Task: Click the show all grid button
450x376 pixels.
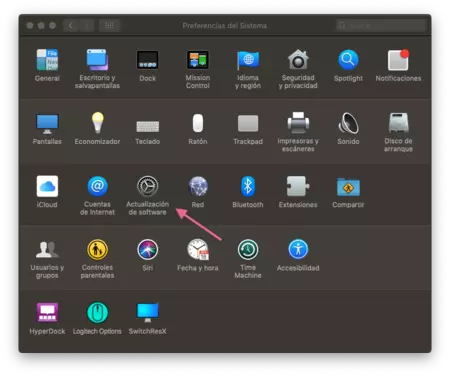Action: (109, 26)
